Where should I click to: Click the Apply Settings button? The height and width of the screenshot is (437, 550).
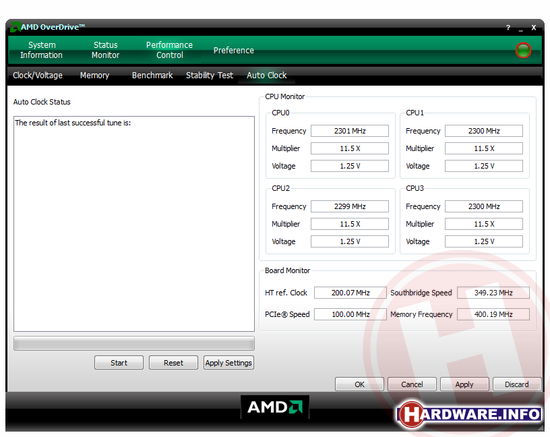(228, 363)
